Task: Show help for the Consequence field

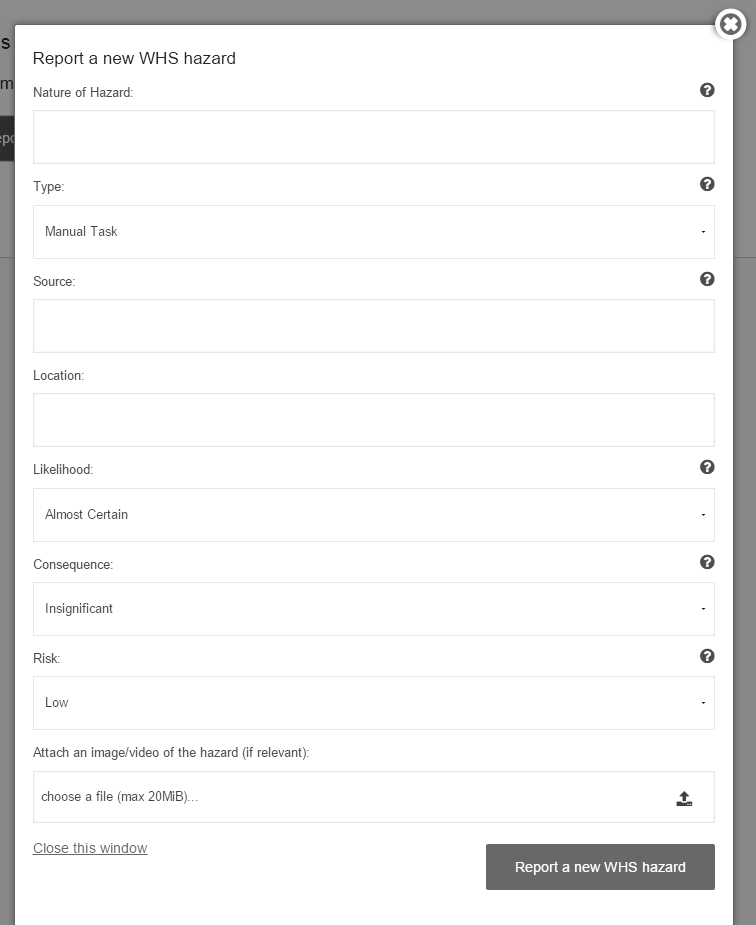Action: tap(707, 562)
